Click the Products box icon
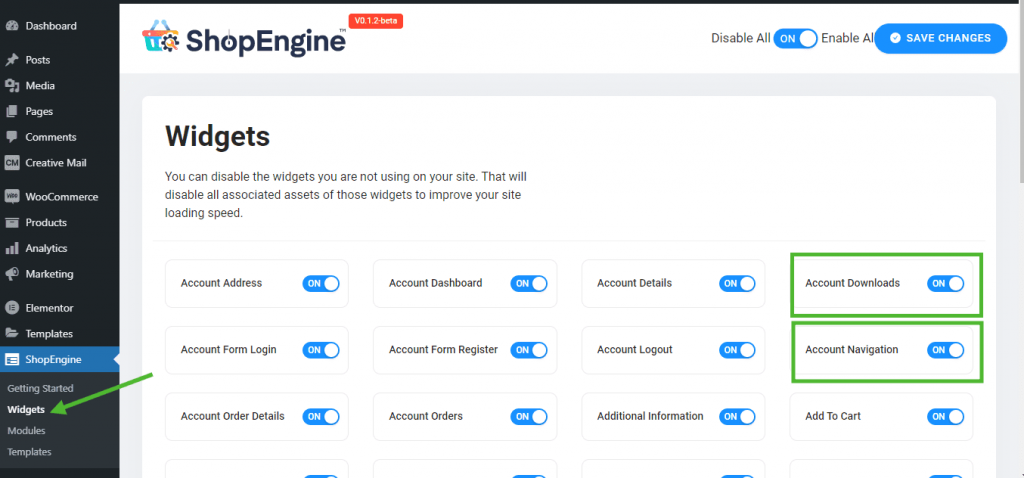Screen dimensions: 1024x478 pos(12,223)
